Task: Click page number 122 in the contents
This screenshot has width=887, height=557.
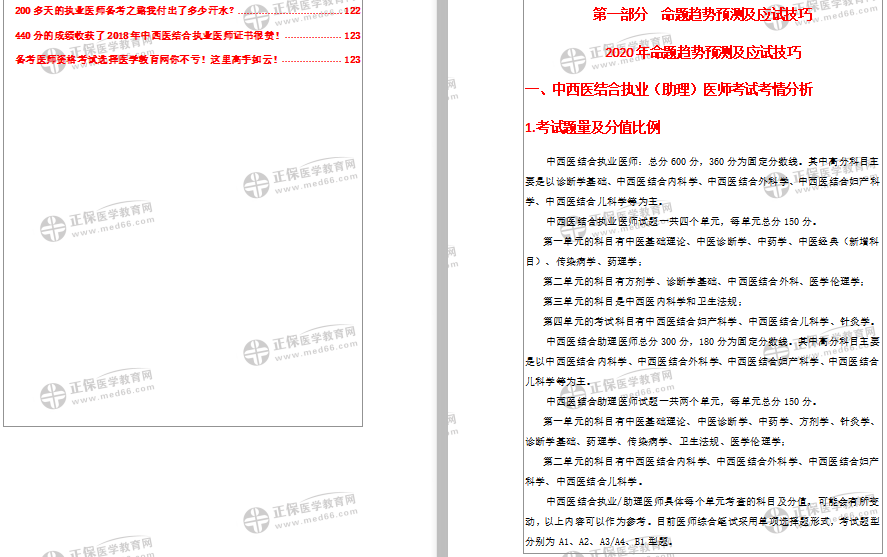Action: coord(352,11)
